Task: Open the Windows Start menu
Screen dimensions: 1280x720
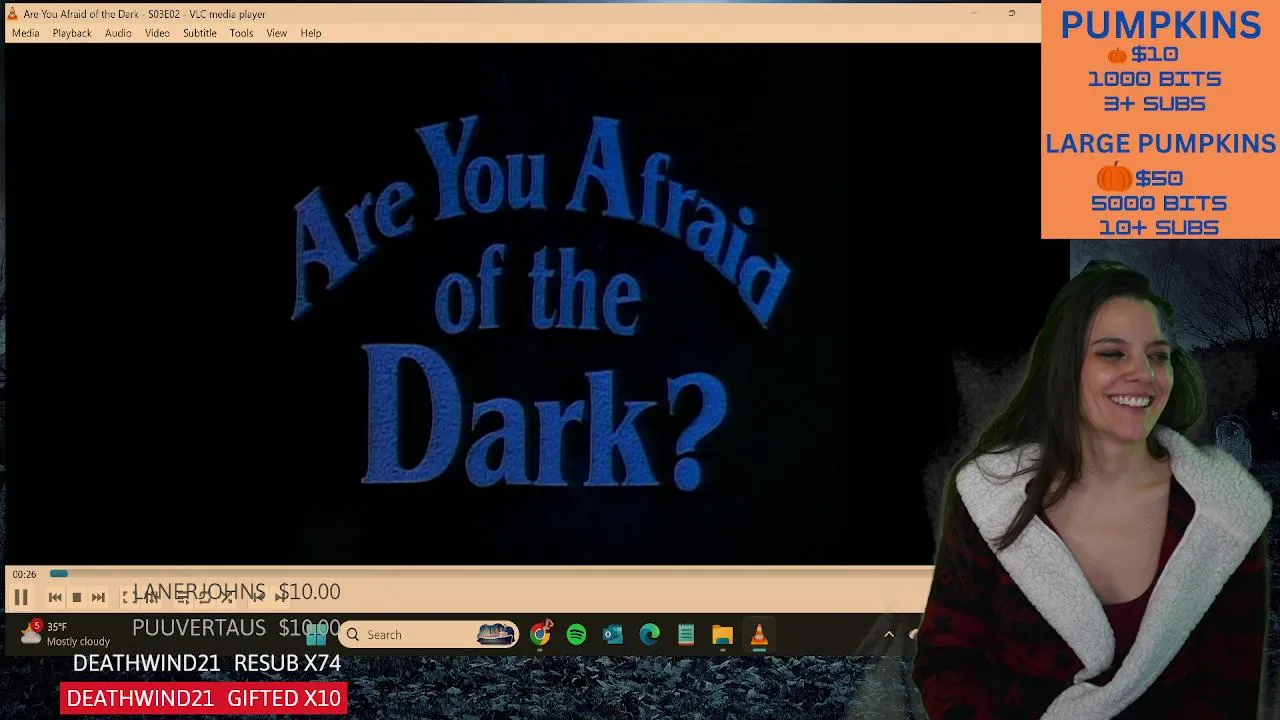Action: click(317, 634)
